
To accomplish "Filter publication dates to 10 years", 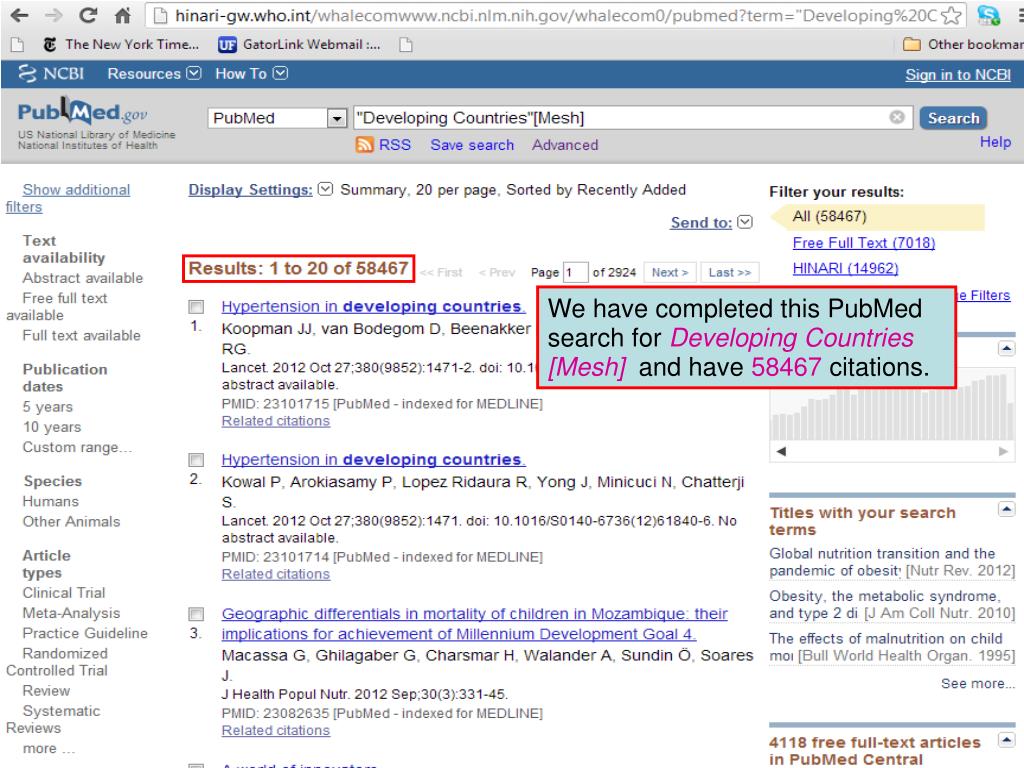I will coord(52,427).
